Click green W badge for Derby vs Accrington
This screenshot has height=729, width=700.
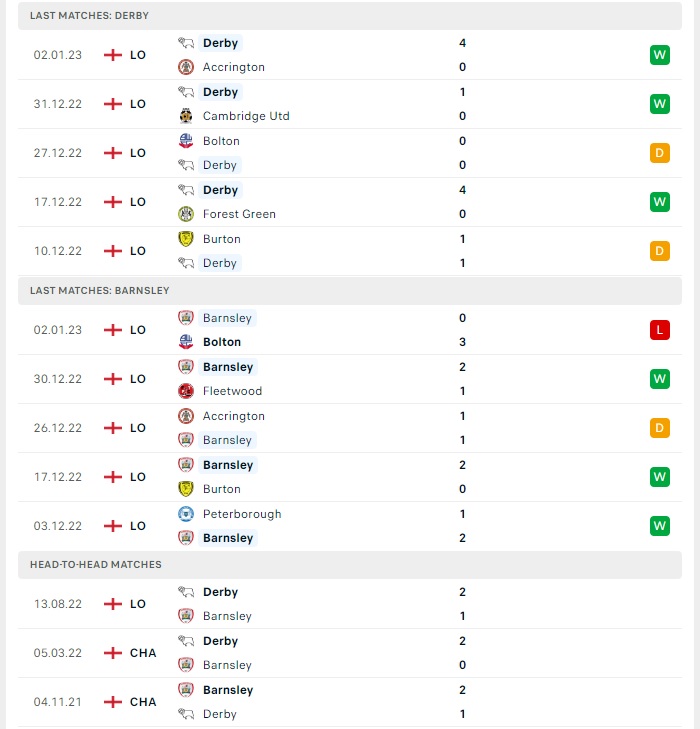point(660,55)
